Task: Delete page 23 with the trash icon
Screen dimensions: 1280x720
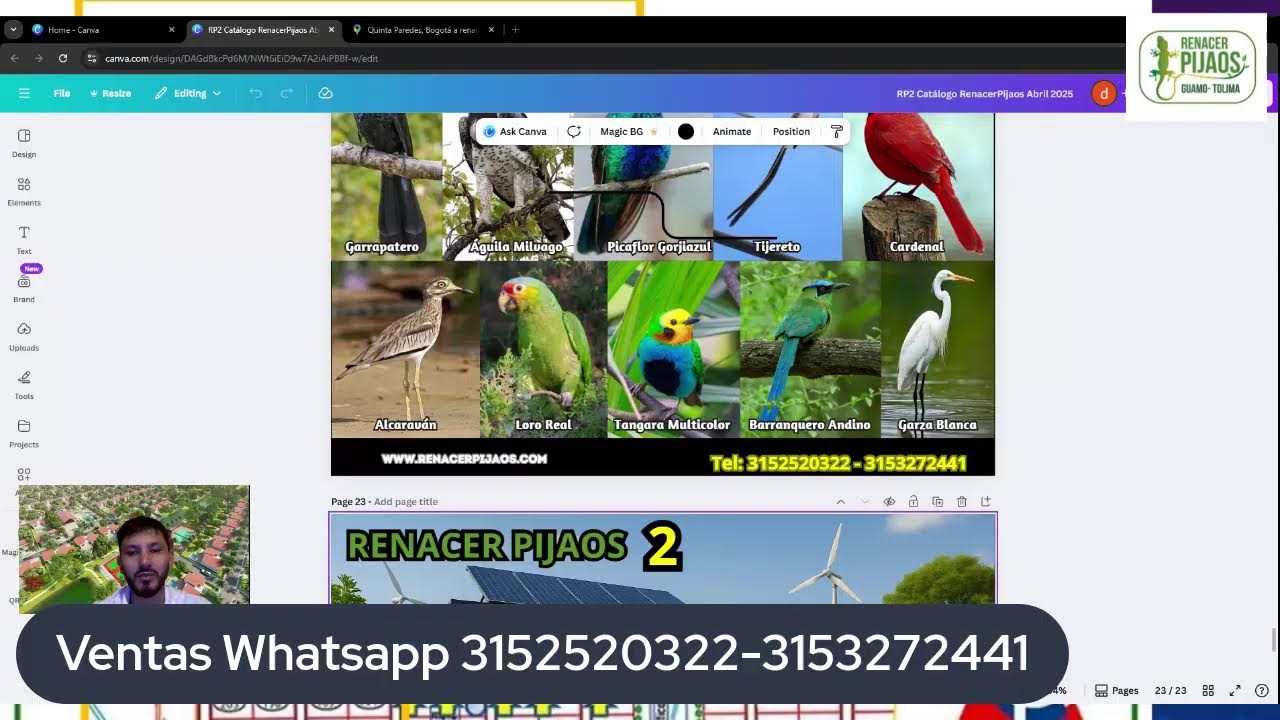Action: click(961, 502)
